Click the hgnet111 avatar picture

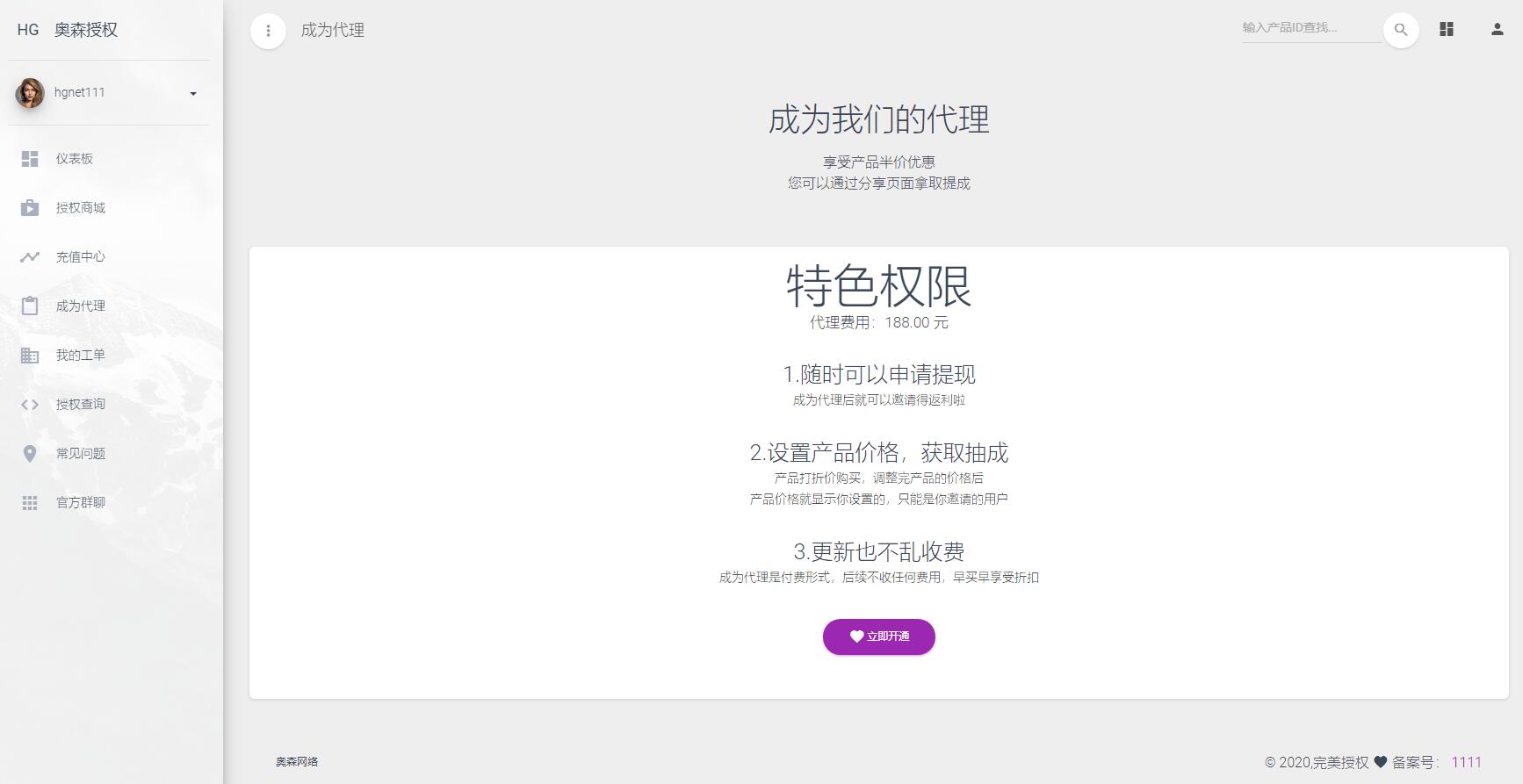30,92
